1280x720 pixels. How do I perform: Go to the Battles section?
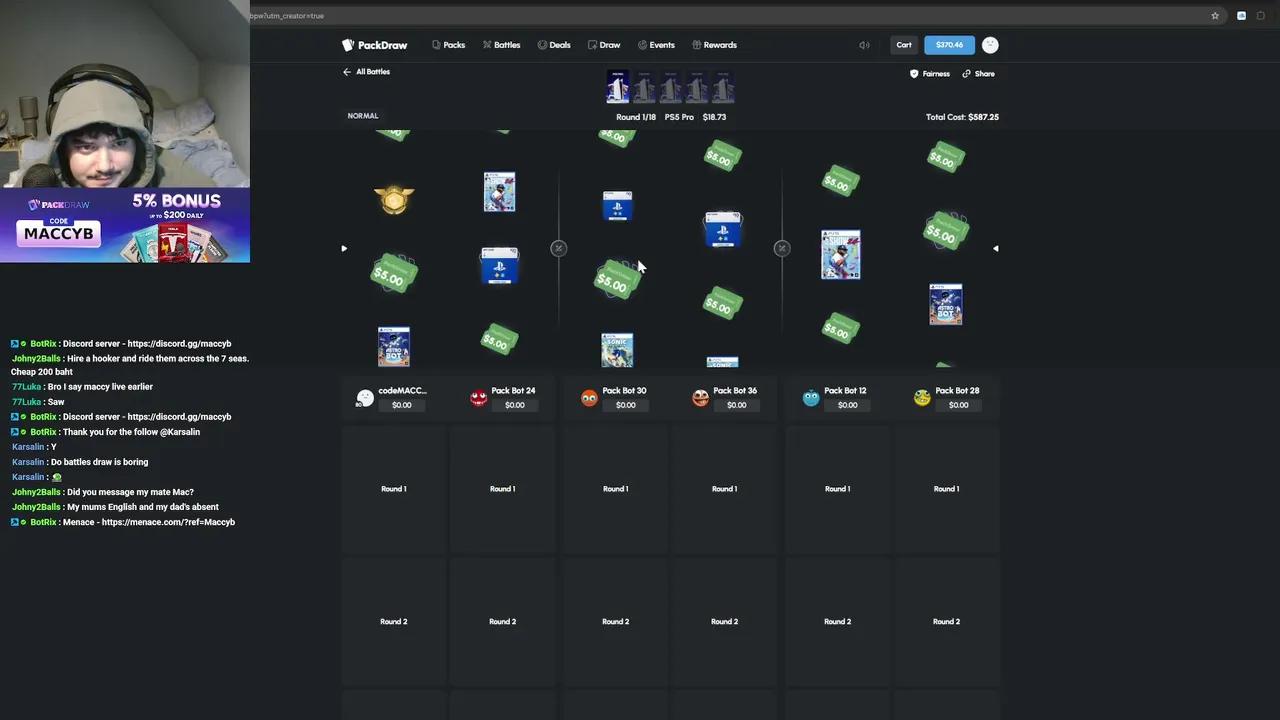pyautogui.click(x=501, y=45)
